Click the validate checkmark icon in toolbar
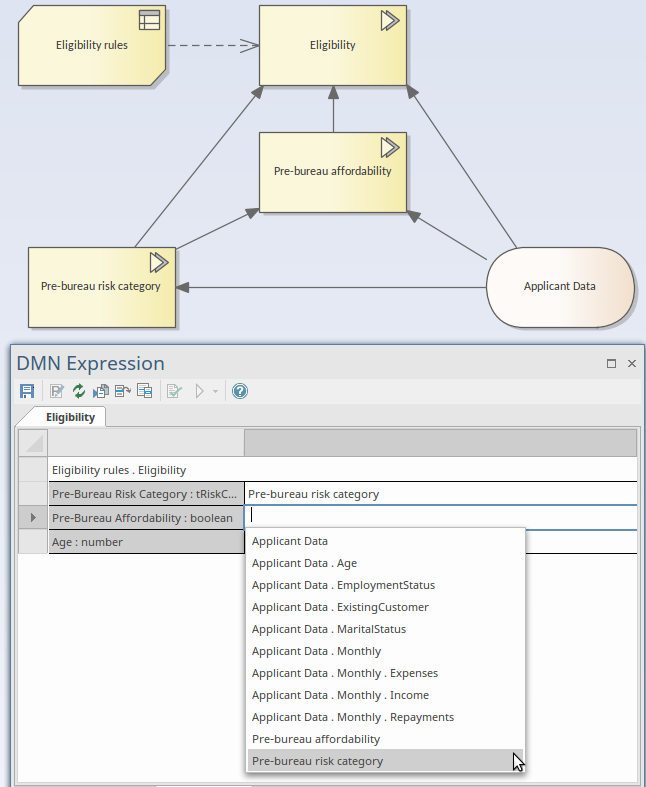646x787 pixels. click(174, 391)
